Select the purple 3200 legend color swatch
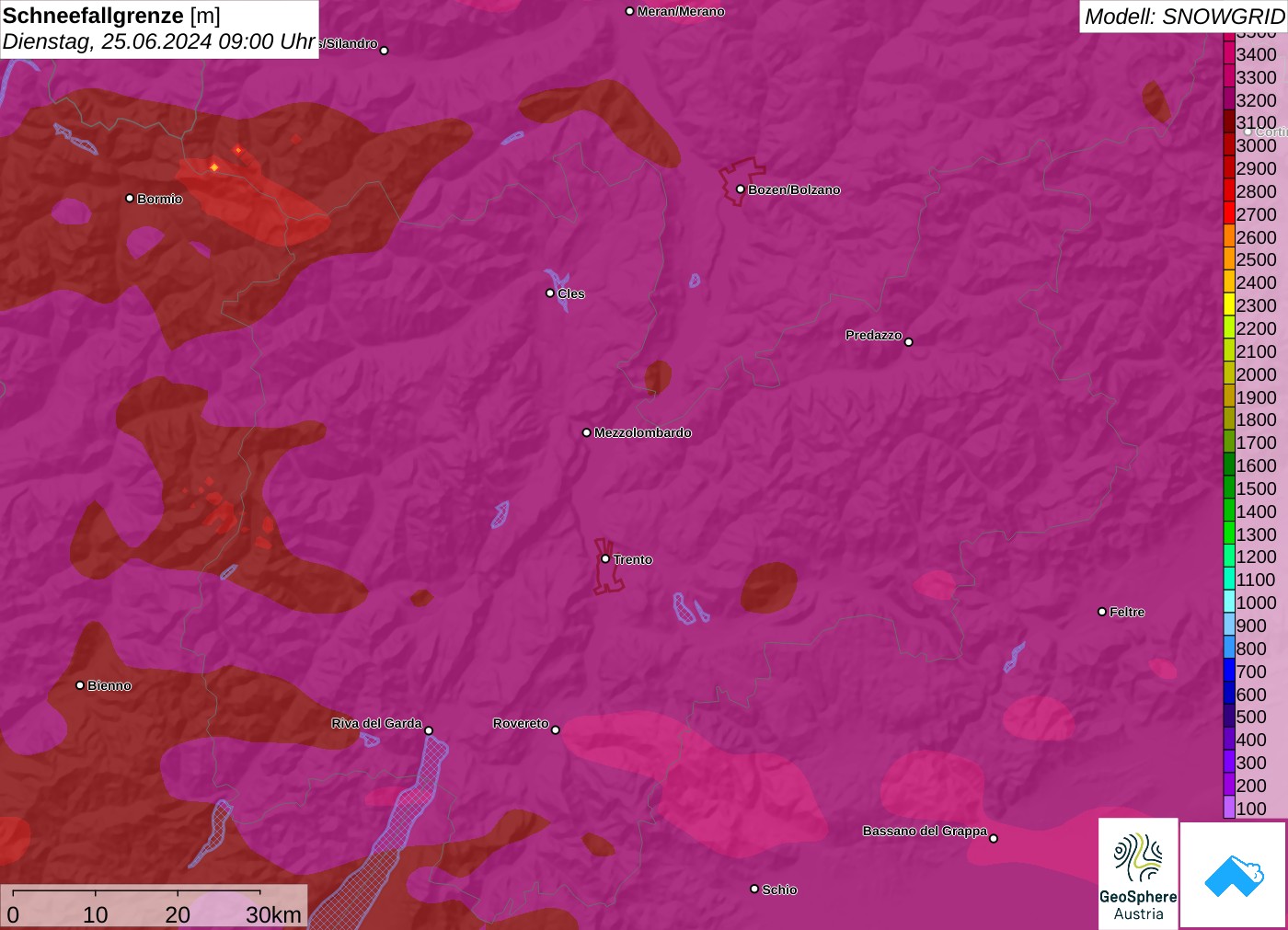The height and width of the screenshot is (930, 1288). tap(1229, 99)
